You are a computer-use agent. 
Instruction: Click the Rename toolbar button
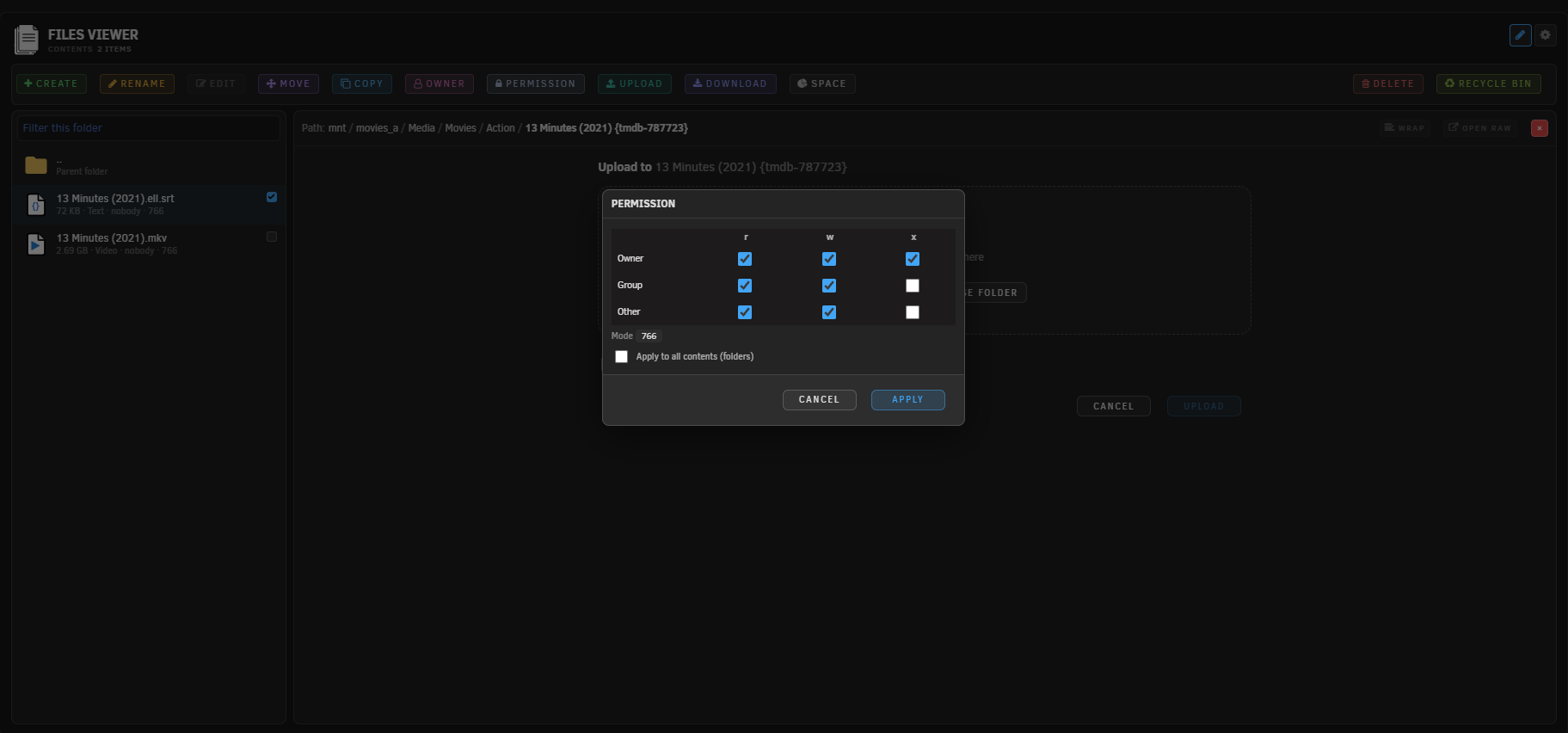click(137, 83)
